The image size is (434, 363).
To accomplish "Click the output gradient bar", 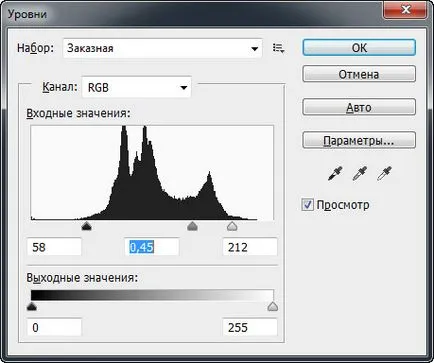I will pos(152,296).
